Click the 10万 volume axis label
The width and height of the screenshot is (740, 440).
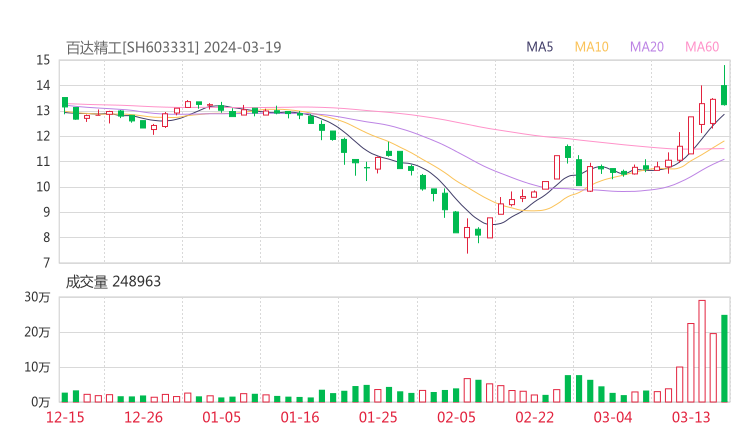click(x=37, y=367)
